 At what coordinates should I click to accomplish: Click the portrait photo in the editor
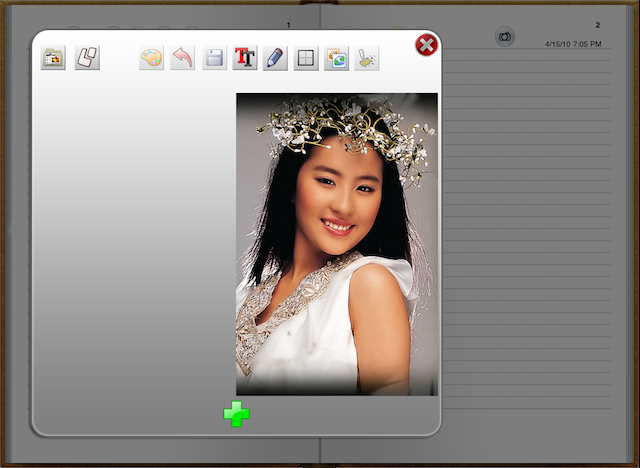[x=336, y=244]
